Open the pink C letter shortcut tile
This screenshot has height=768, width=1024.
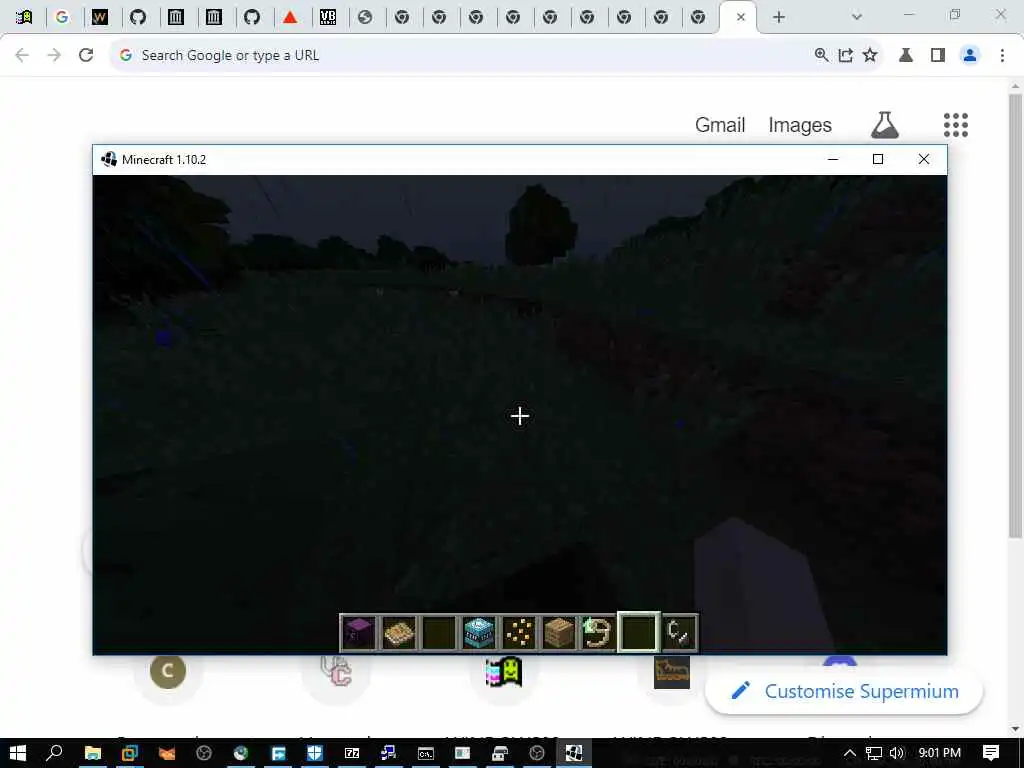coord(336,671)
